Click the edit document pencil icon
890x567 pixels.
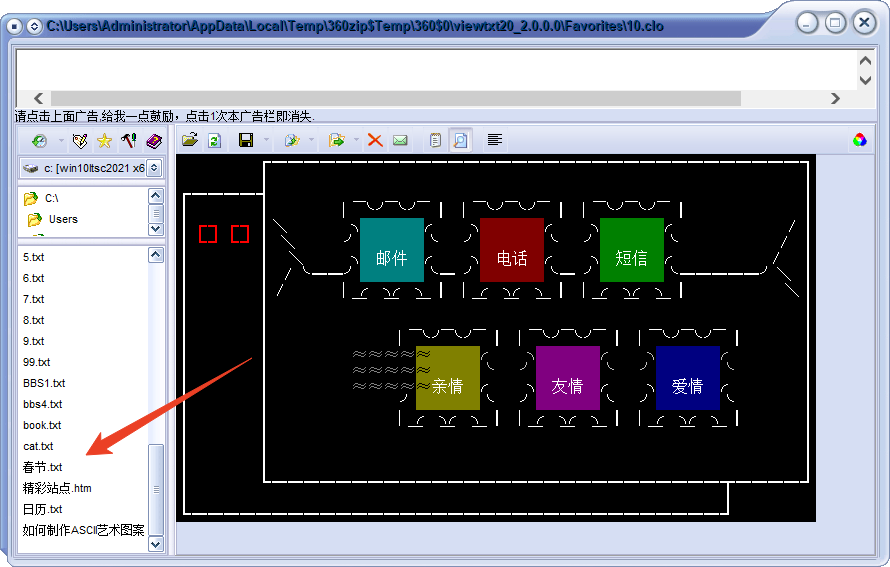291,140
